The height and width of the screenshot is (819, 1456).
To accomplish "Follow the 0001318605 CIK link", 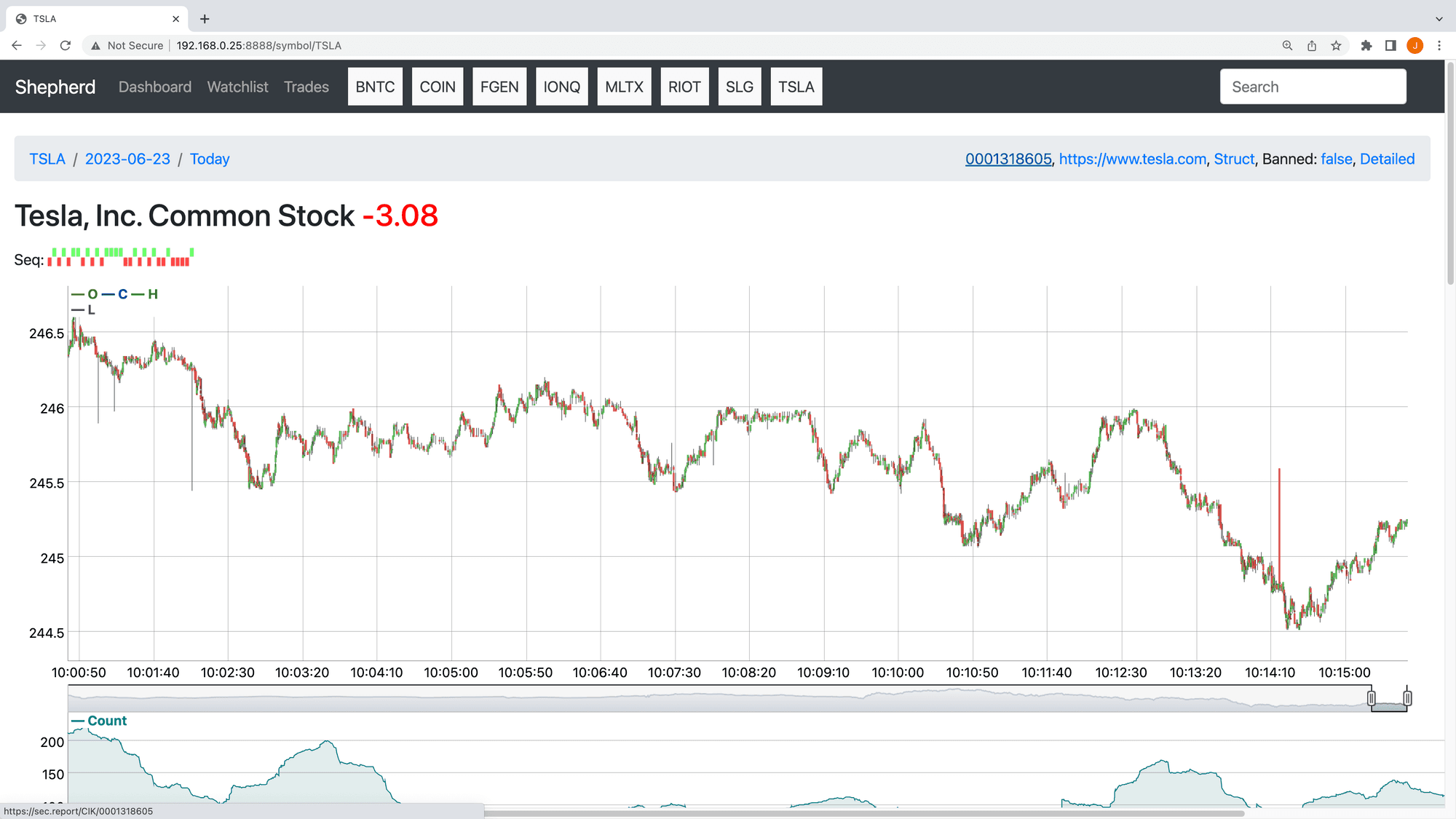I will click(1008, 159).
